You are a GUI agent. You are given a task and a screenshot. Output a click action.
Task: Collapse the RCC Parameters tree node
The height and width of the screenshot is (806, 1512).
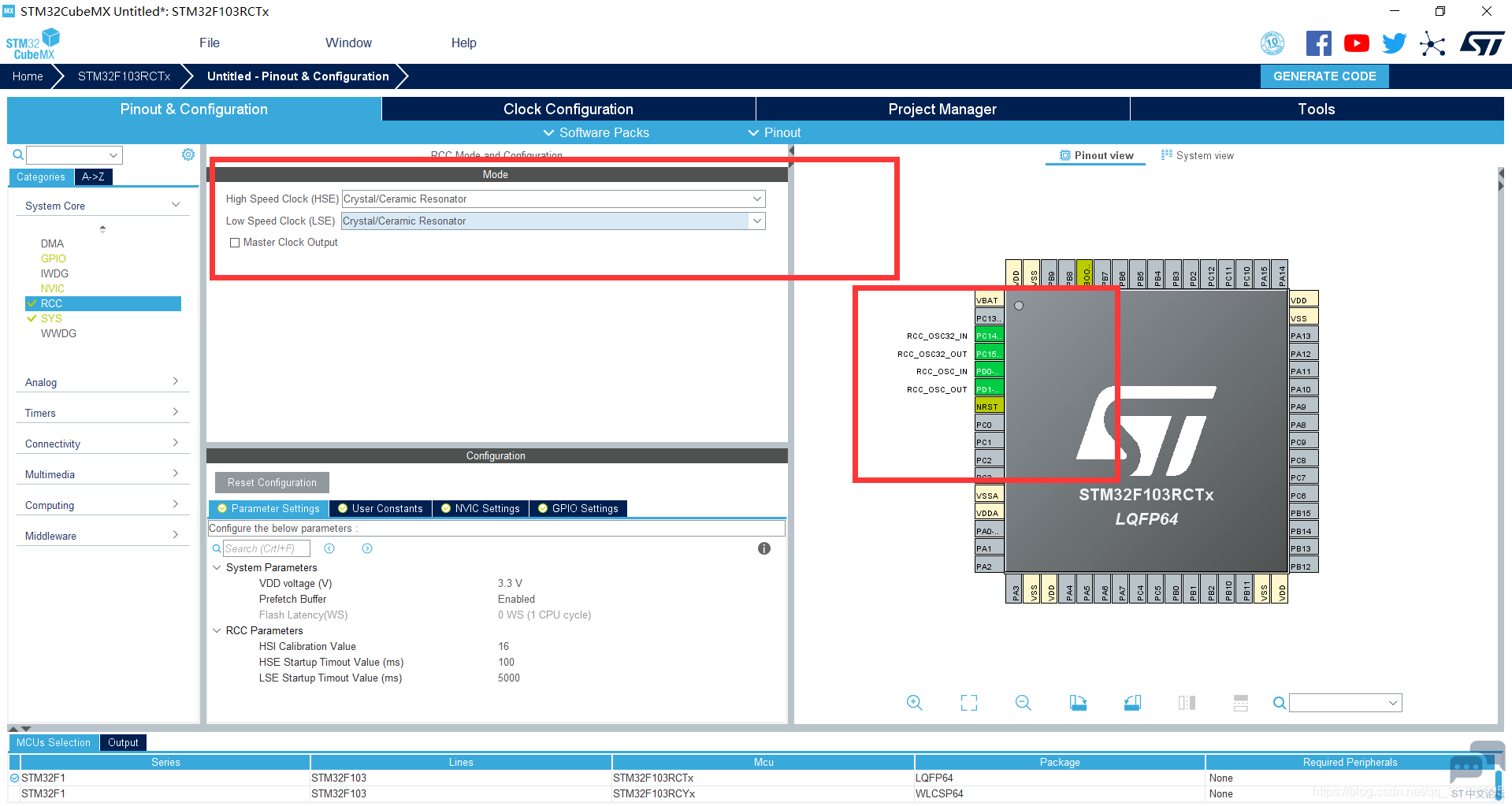tap(217, 630)
